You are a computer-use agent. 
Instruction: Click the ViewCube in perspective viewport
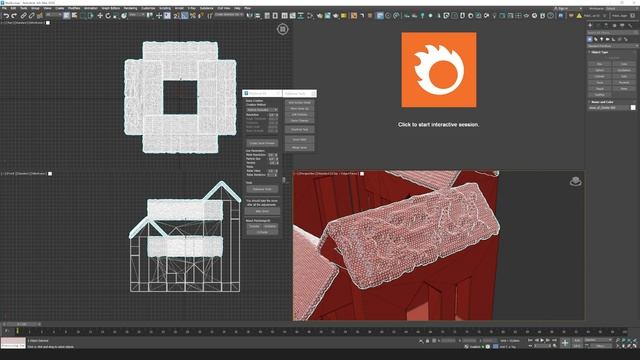(x=576, y=181)
